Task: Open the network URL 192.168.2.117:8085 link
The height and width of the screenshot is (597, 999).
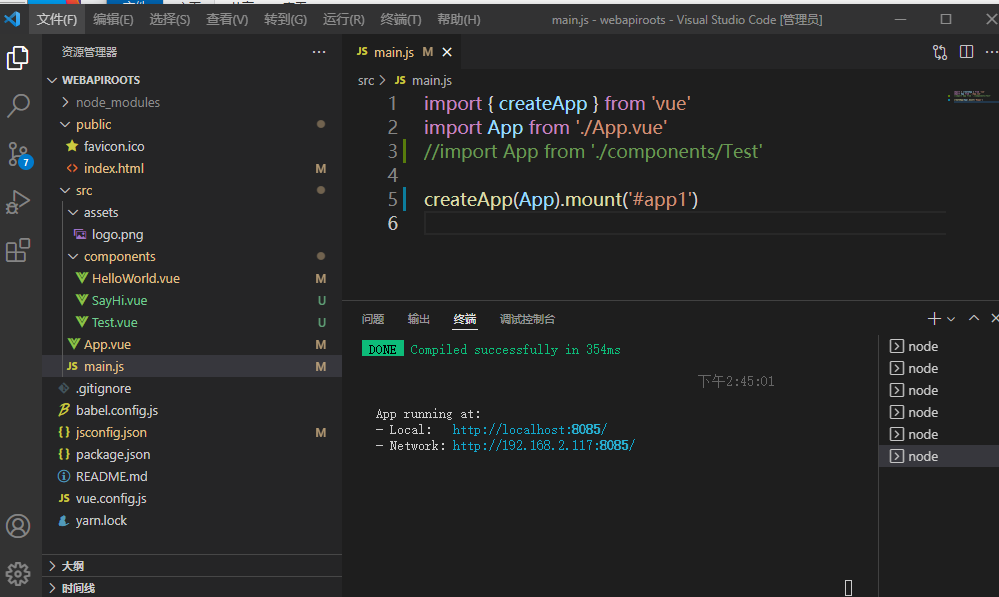Action: [x=543, y=445]
